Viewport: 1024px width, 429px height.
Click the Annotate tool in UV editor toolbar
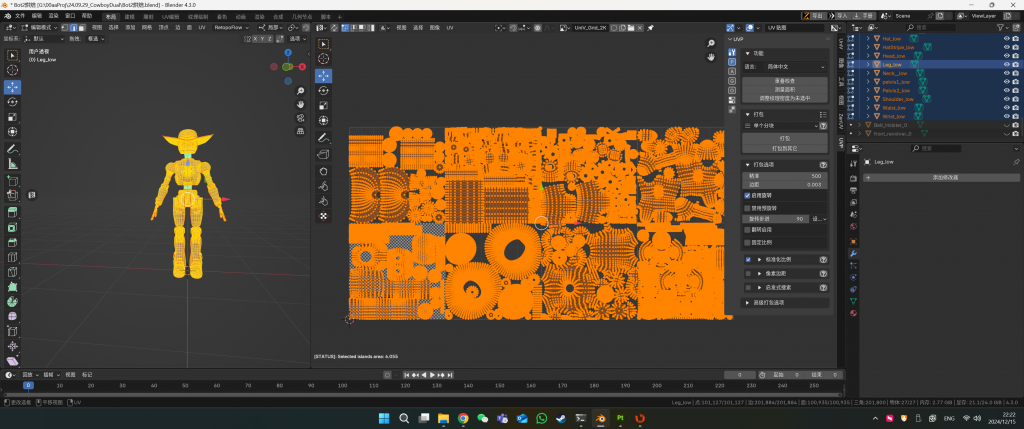coord(324,137)
